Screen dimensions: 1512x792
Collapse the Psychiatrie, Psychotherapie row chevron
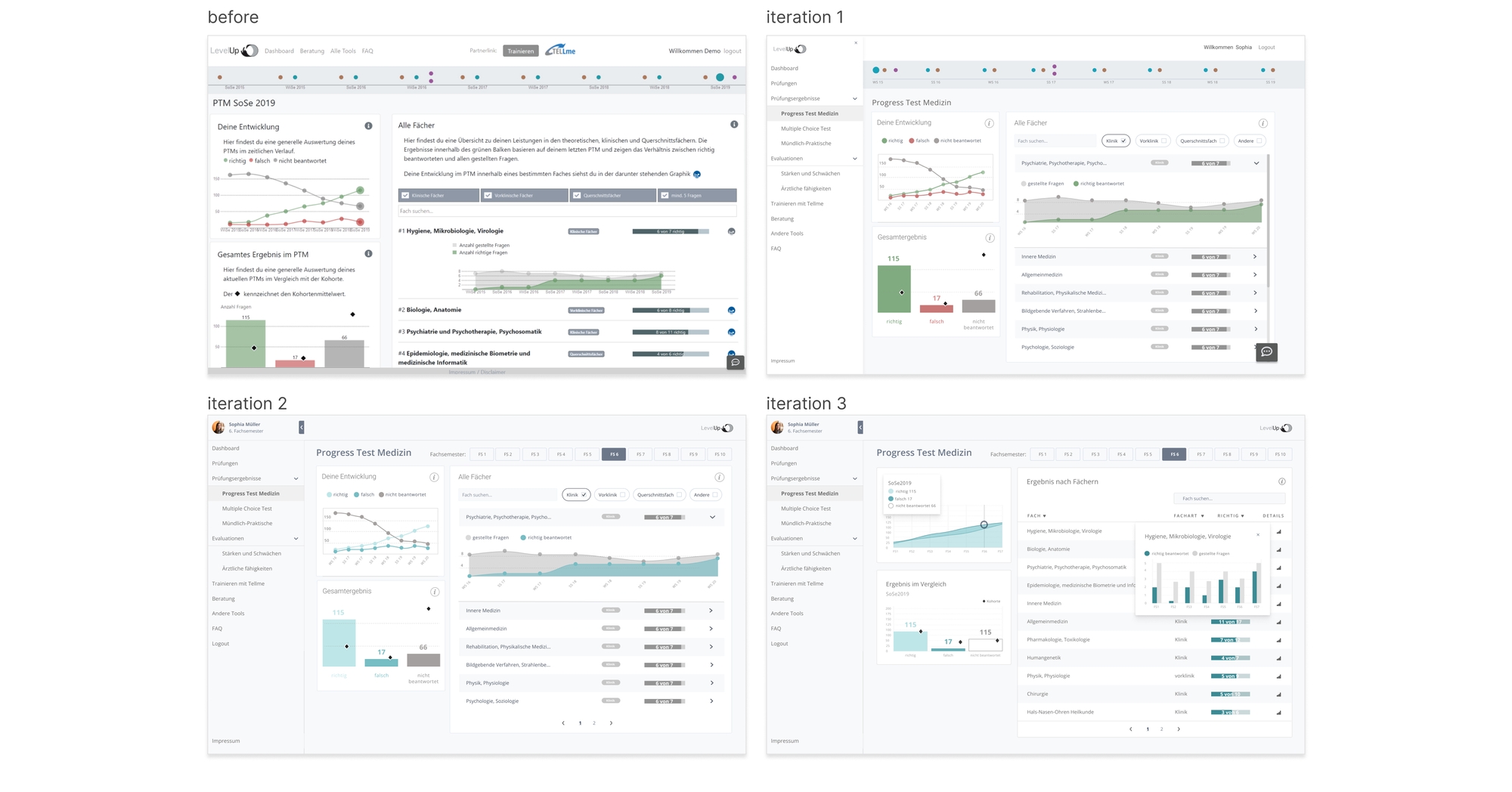pyautogui.click(x=711, y=517)
